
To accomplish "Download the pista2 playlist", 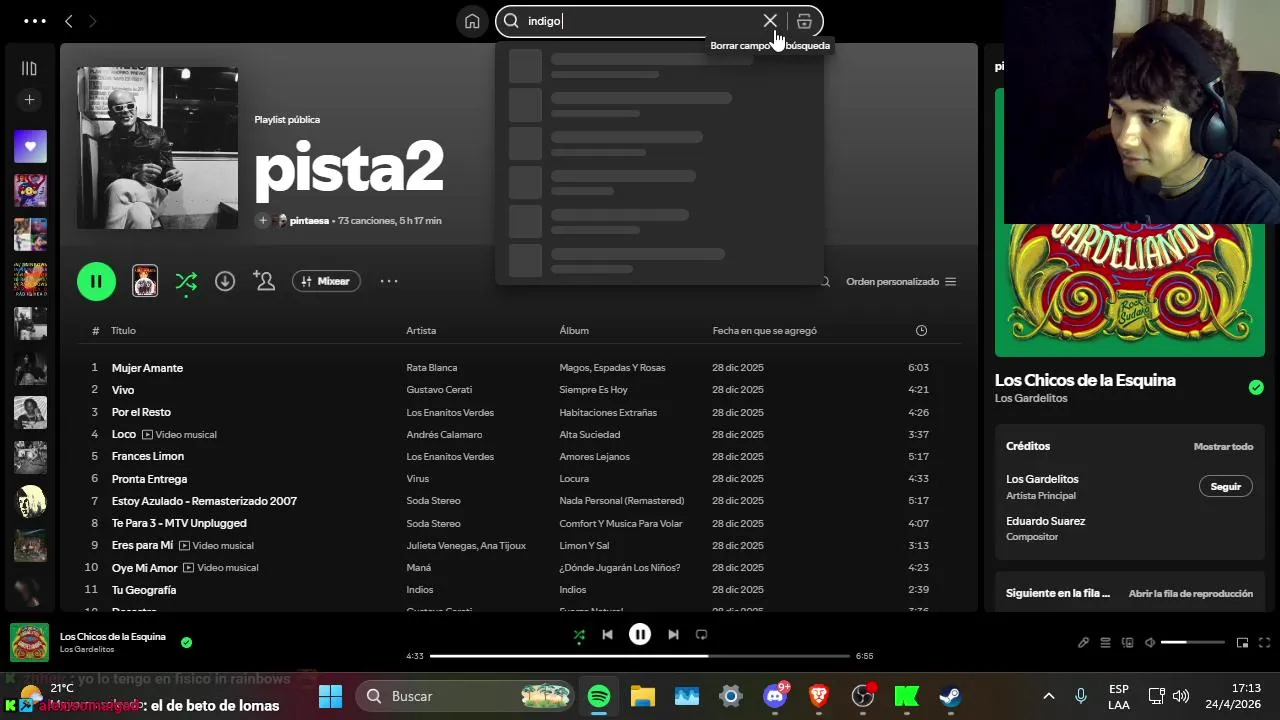I will [x=225, y=281].
